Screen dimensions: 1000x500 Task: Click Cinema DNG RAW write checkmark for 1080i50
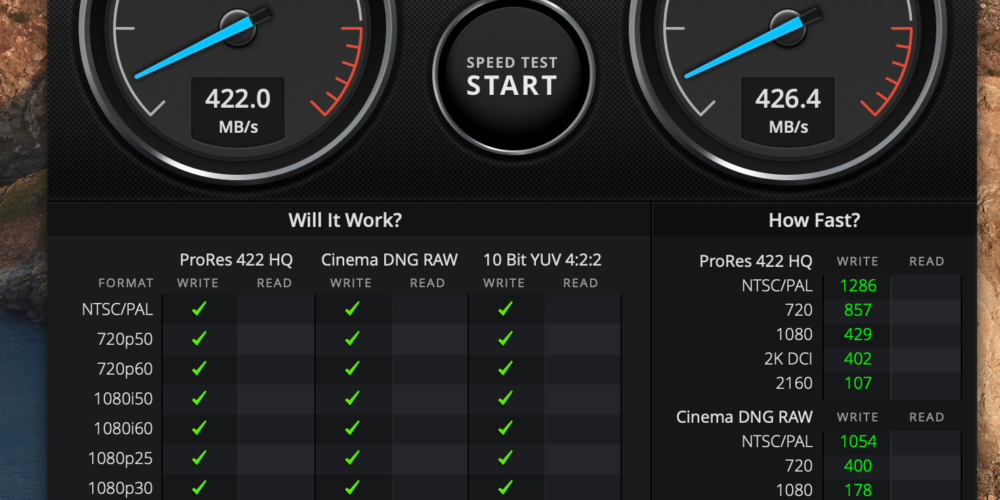(352, 399)
